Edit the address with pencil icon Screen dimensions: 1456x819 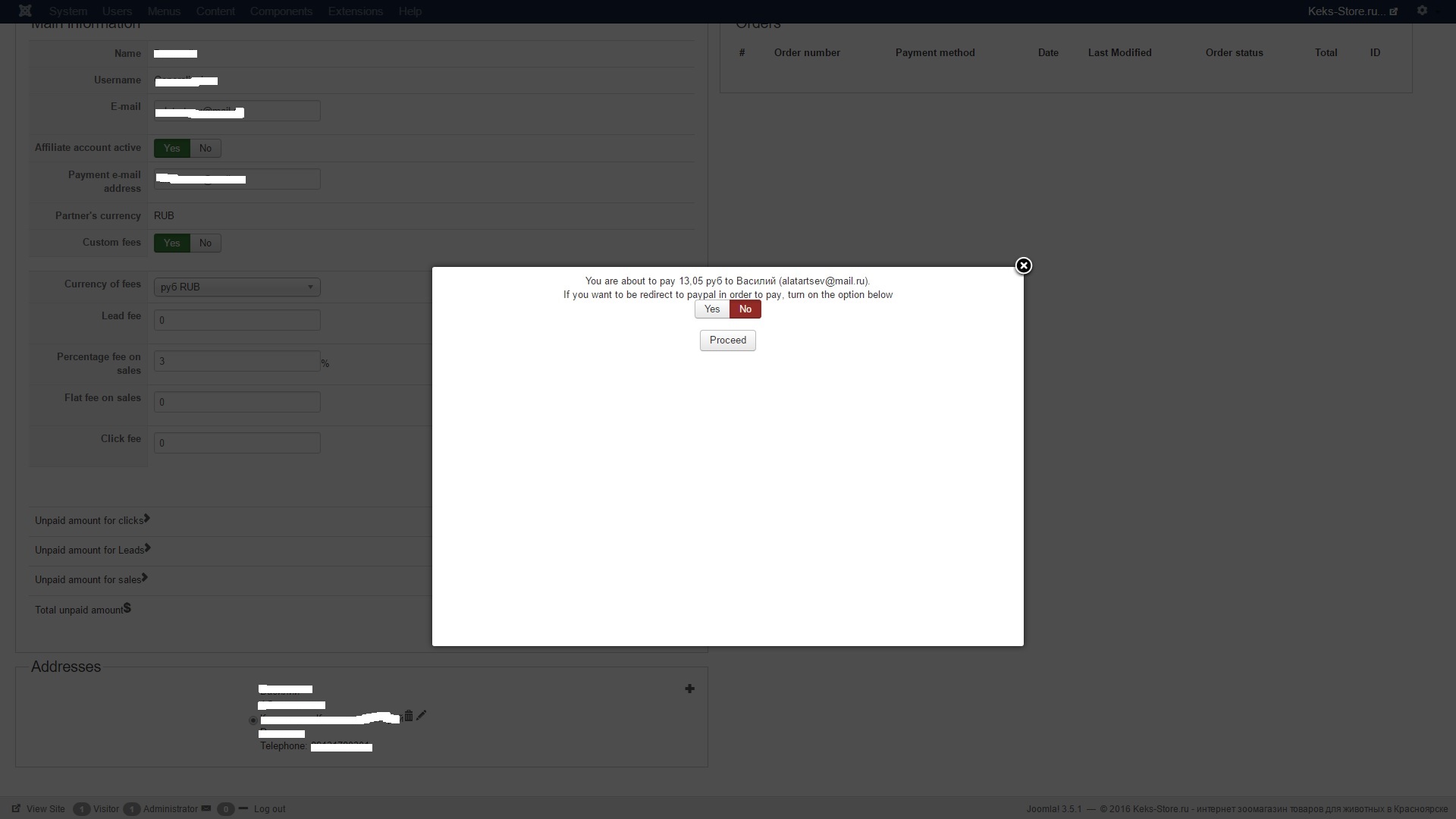pos(422,715)
